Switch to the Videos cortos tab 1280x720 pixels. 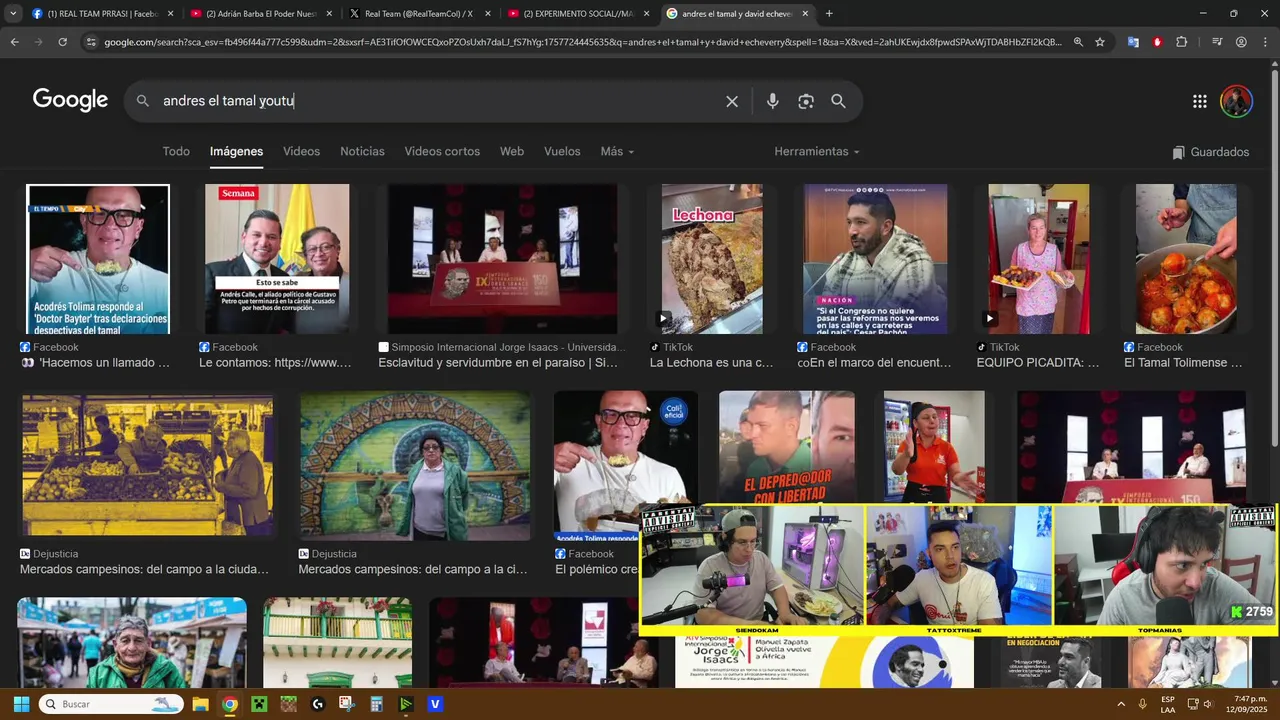pos(442,151)
